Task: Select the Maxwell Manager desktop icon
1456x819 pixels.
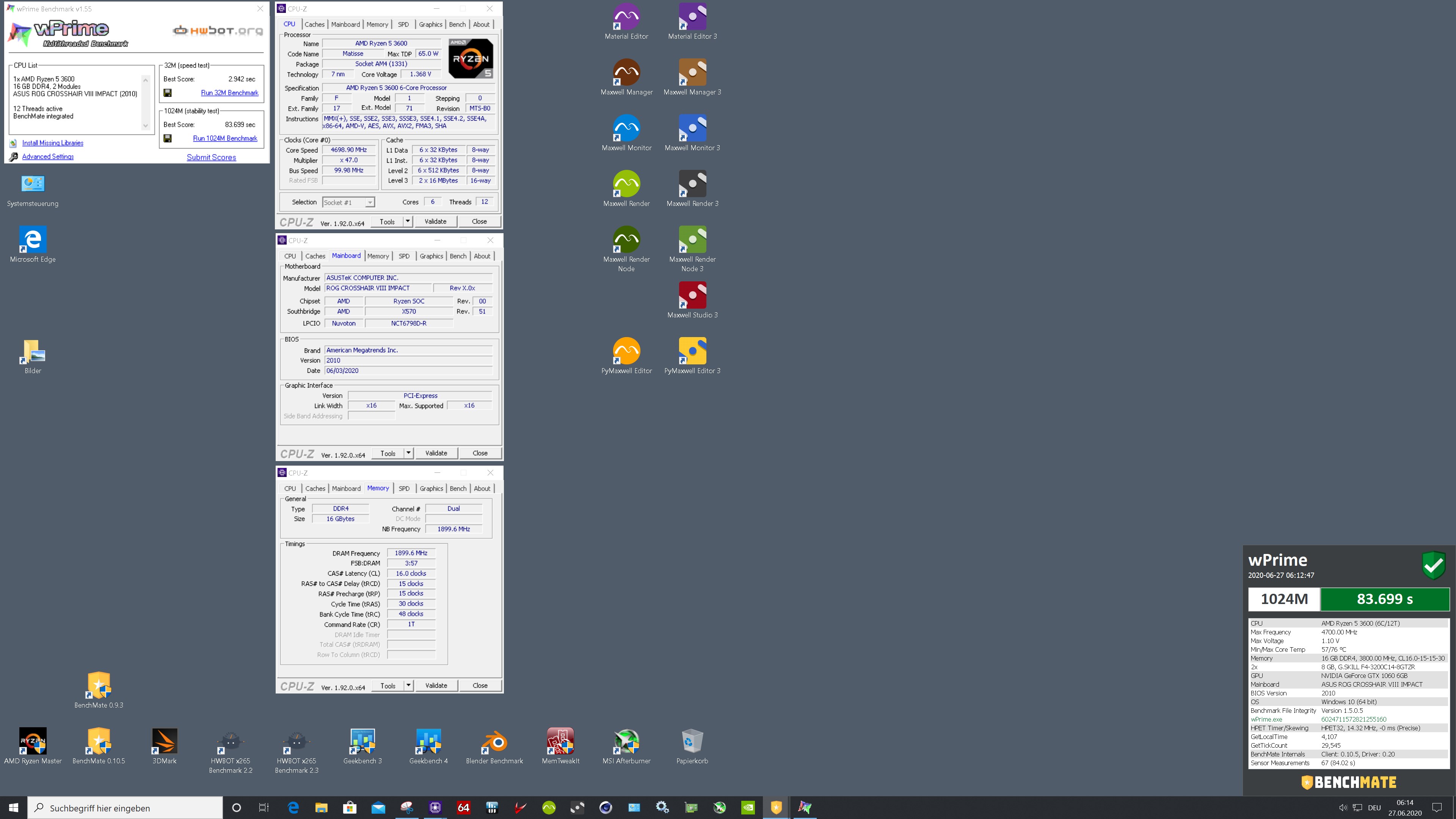Action: pos(626,77)
